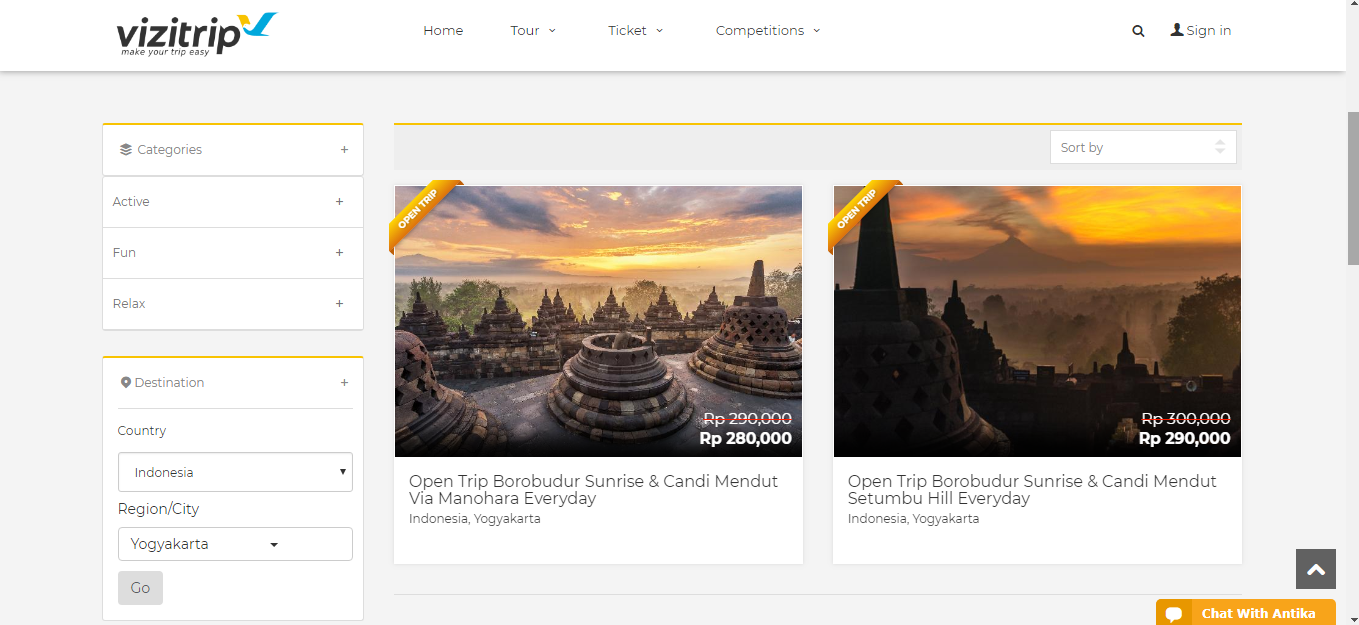The image size is (1359, 625).
Task: Expand the Fun category
Action: pyautogui.click(x=339, y=253)
